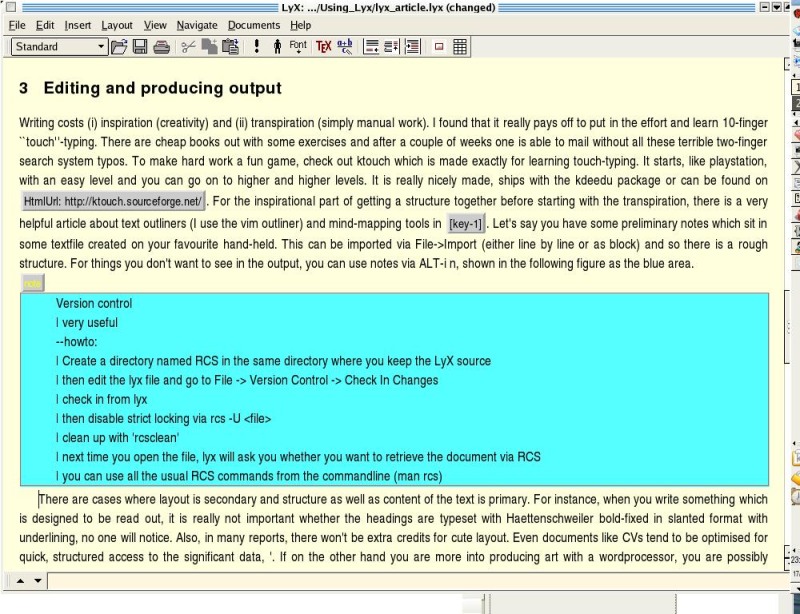Image resolution: width=800 pixels, height=614 pixels.
Task: Click the Open document folder icon
Action: tap(119, 46)
